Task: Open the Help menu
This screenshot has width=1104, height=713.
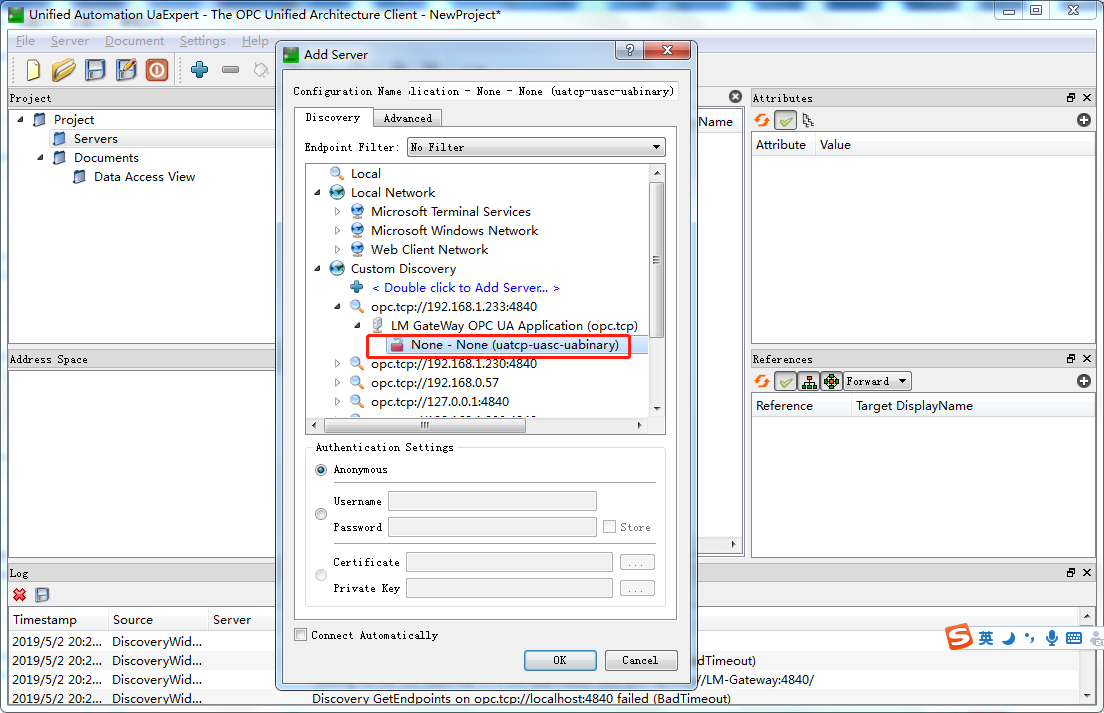Action: 255,41
